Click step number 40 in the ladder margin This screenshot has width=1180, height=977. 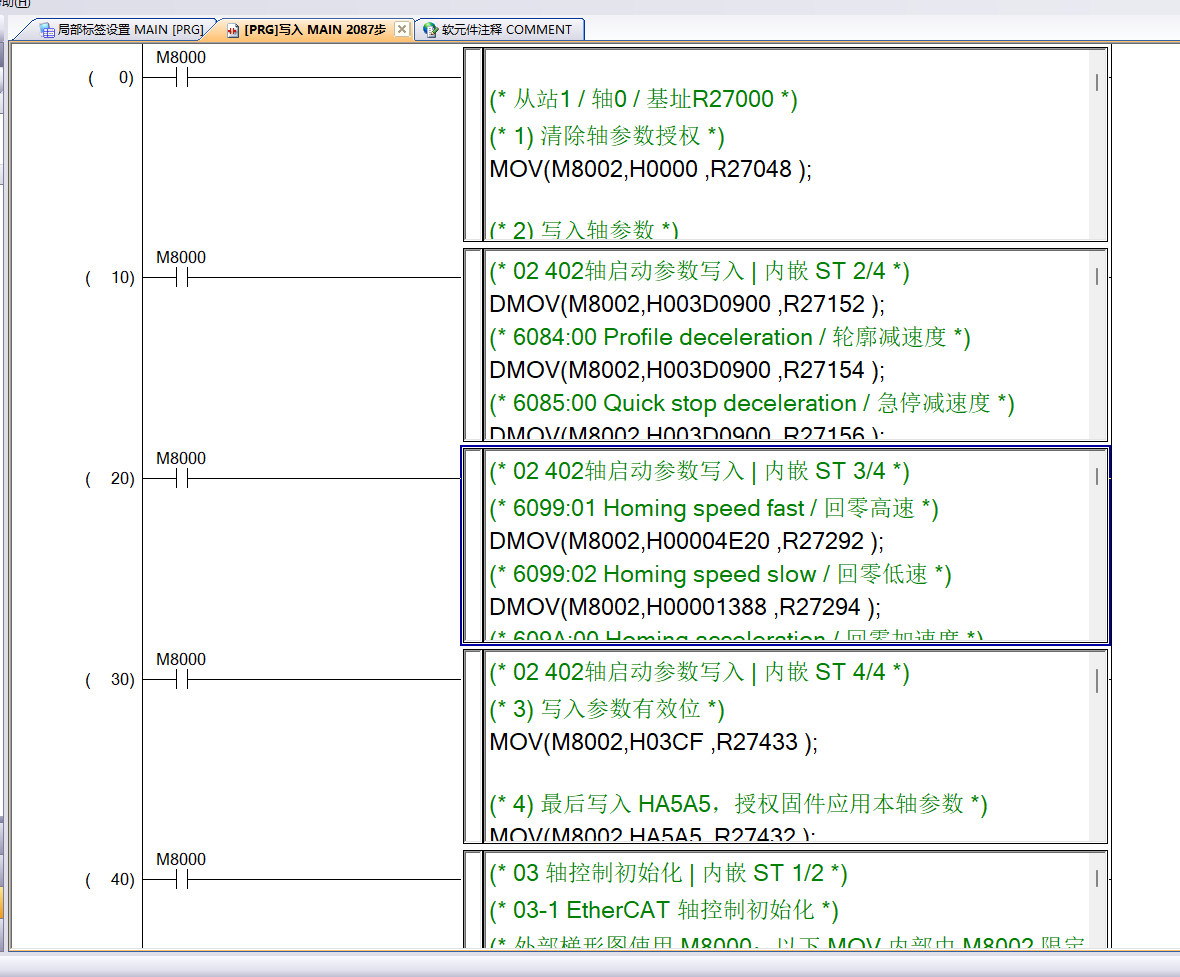pos(111,880)
